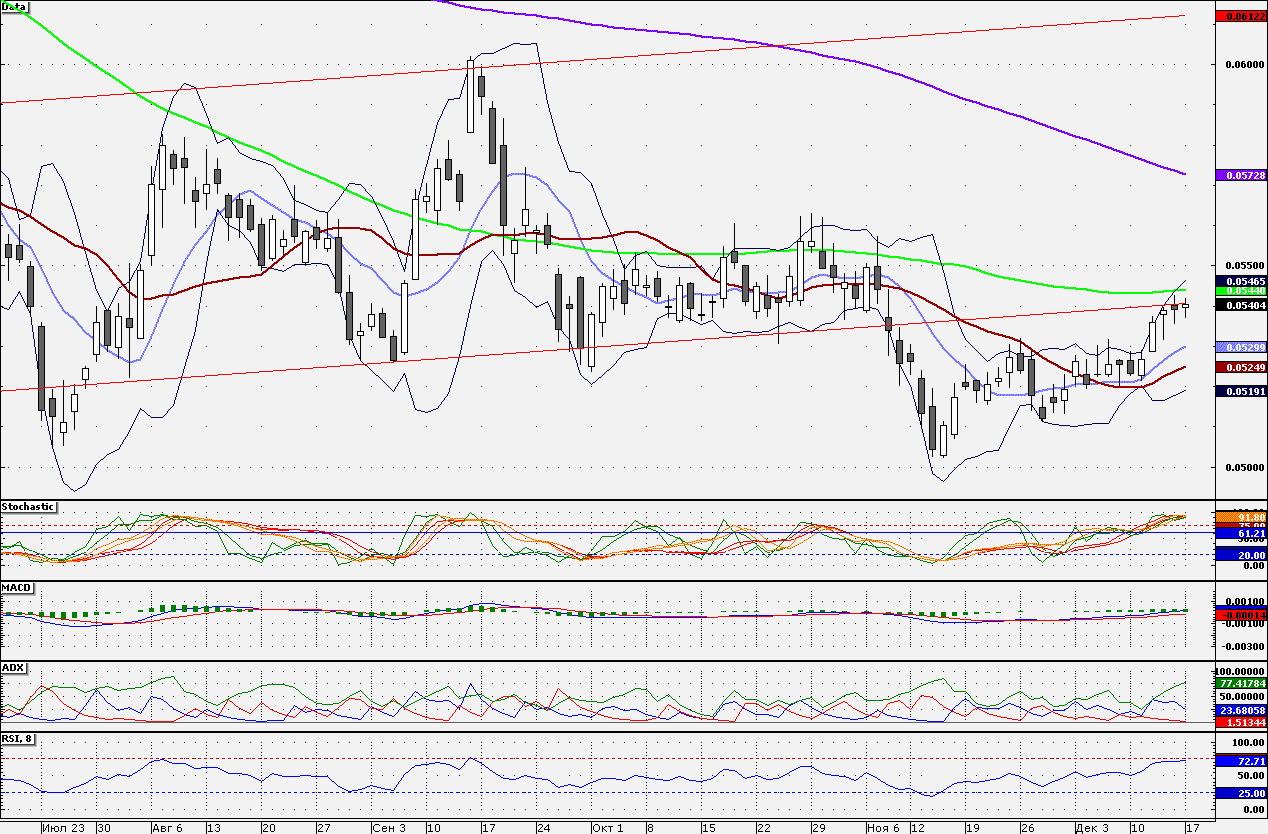Viewport: 1268px width, 834px height.
Task: Click the Июл 23 date on time axis
Action: 63,828
